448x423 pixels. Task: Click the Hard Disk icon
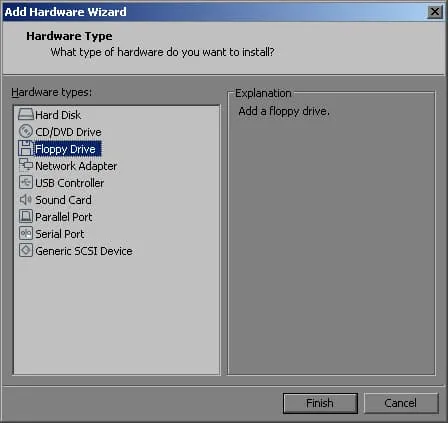tap(26, 114)
